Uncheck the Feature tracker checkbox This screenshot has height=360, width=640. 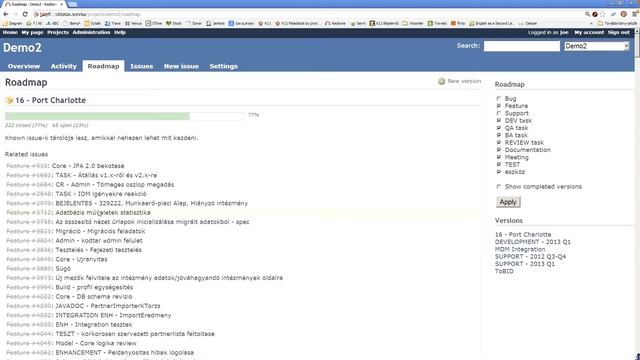498,106
